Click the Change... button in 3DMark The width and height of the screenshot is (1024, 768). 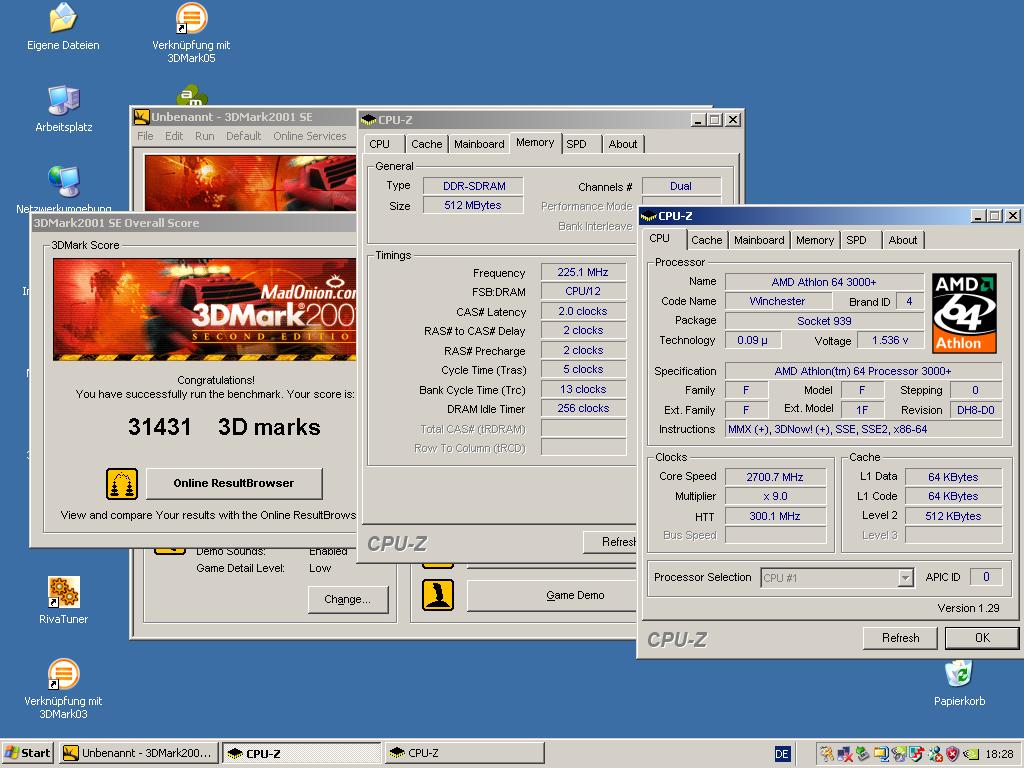click(347, 599)
